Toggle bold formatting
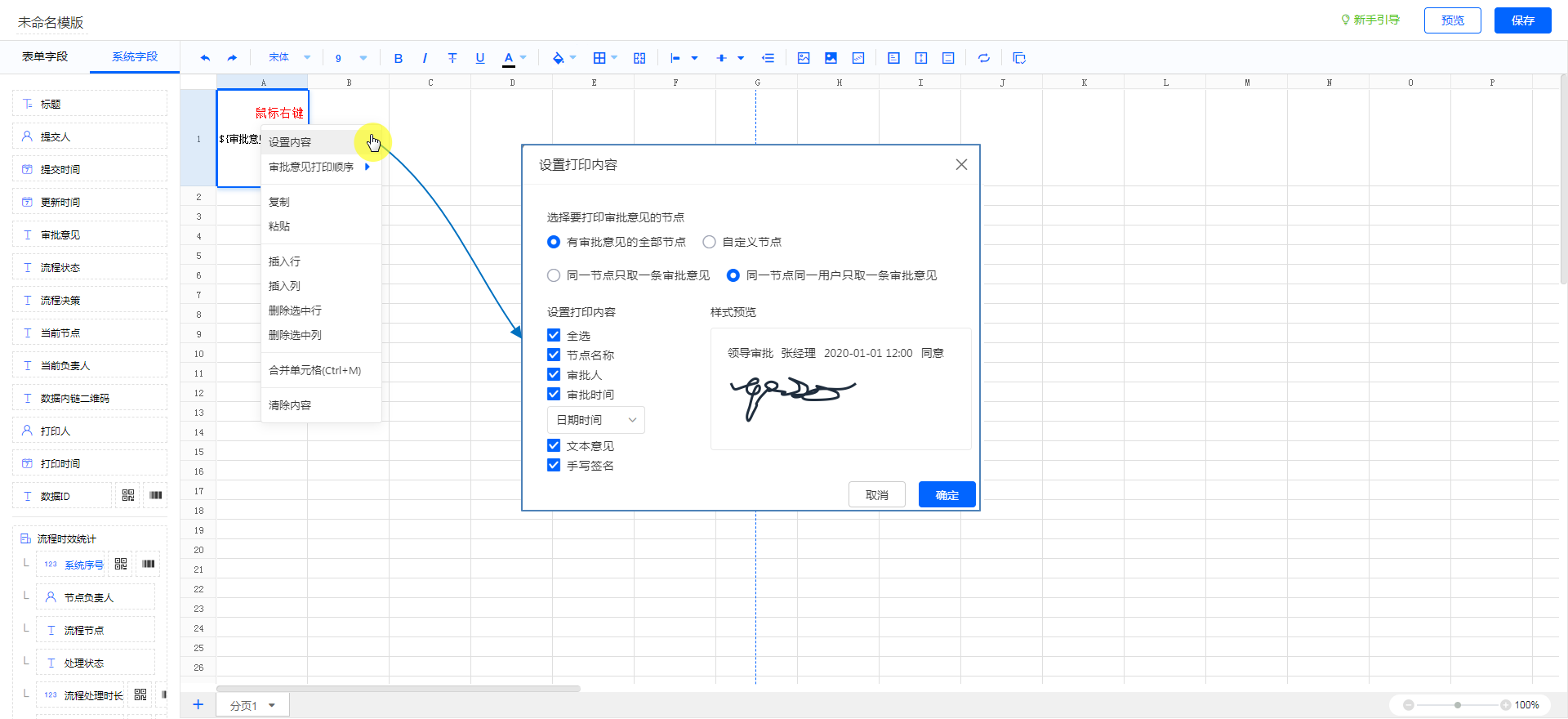The width and height of the screenshot is (1568, 719). pos(398,58)
